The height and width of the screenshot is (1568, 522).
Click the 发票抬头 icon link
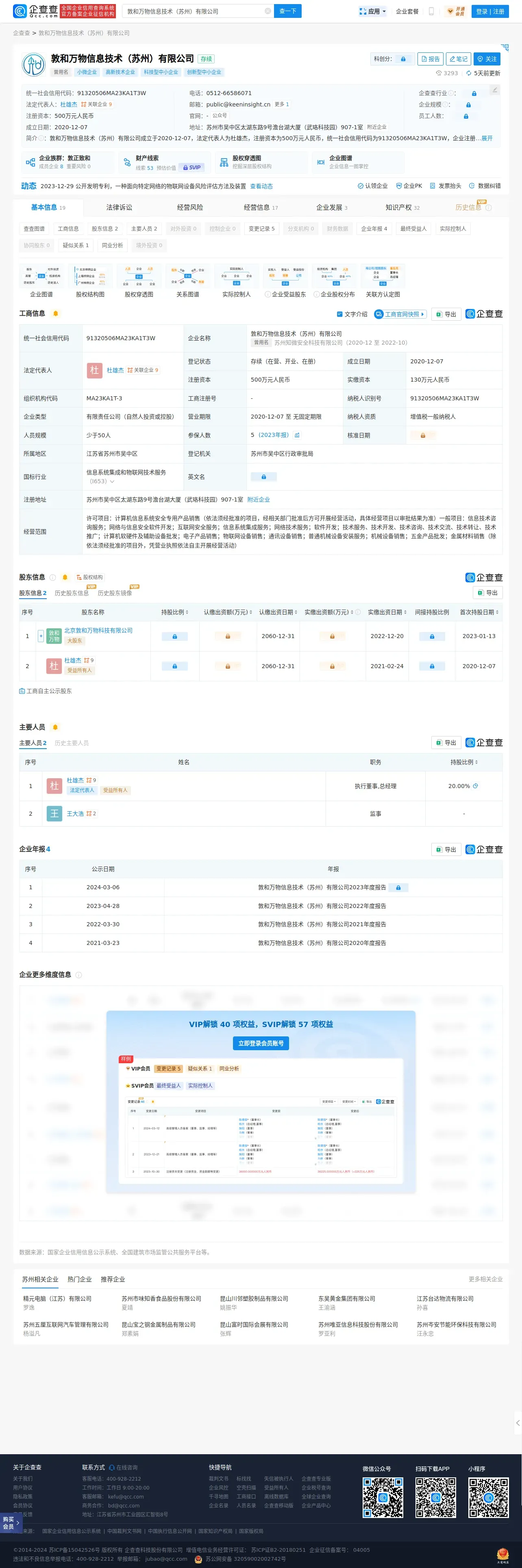pos(445,186)
